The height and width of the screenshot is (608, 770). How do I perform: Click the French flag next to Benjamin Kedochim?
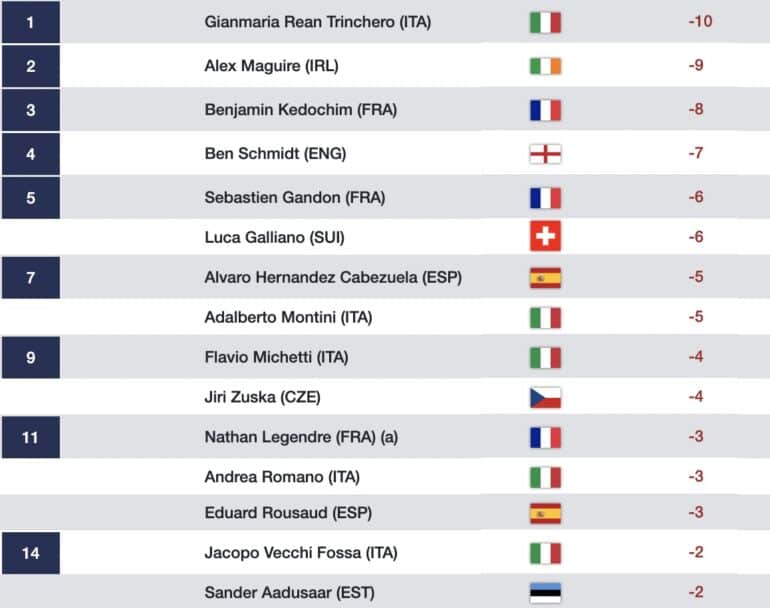click(545, 111)
